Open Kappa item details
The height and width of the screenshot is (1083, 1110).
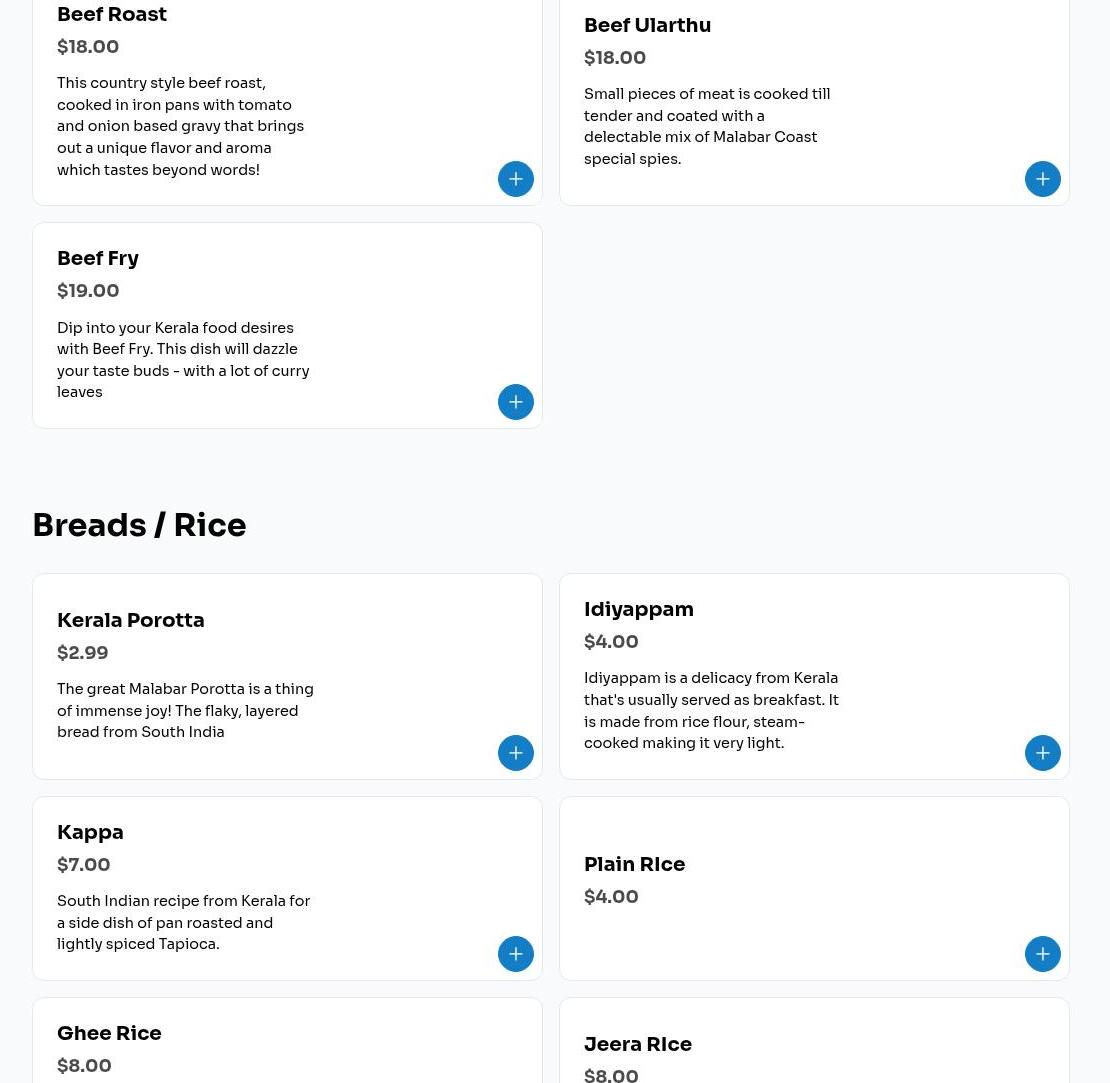[x=90, y=833]
